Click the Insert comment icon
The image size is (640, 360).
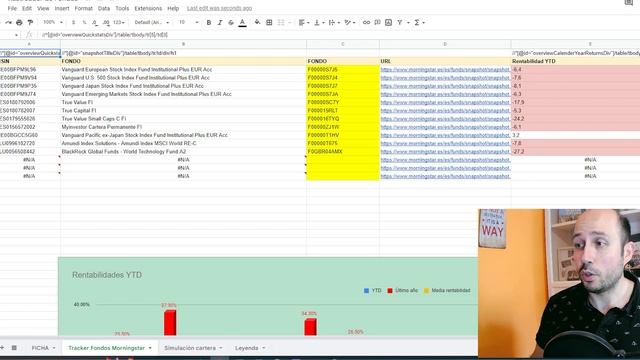(x=378, y=22)
